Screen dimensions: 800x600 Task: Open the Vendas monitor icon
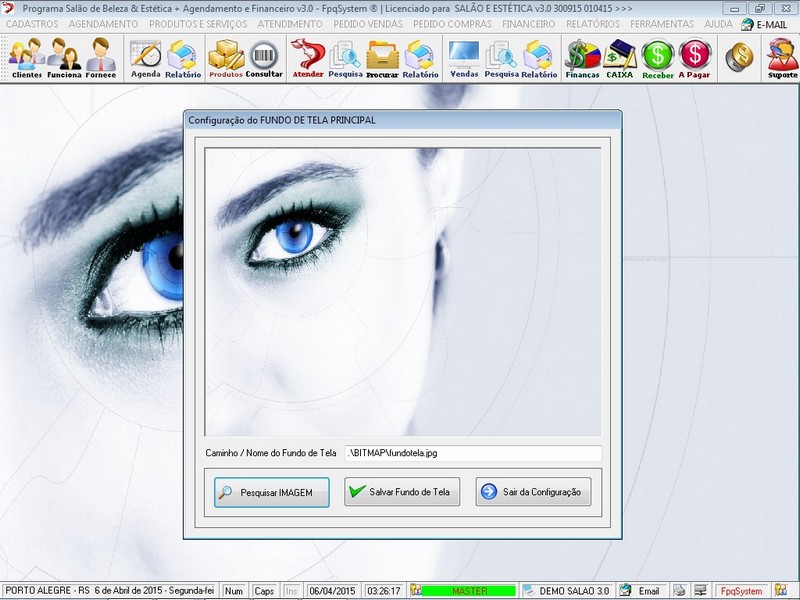464,58
